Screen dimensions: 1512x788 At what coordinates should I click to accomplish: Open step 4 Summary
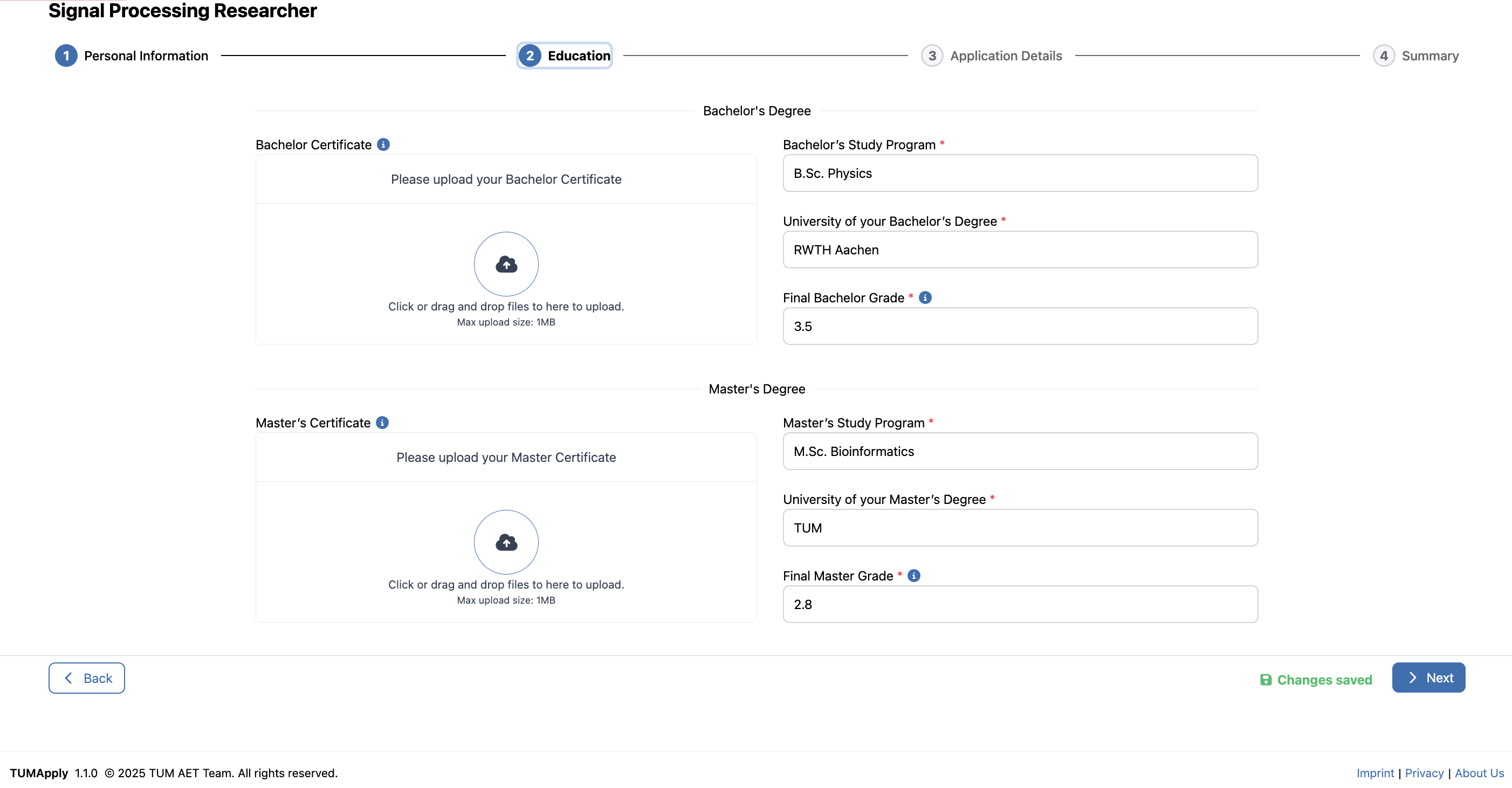point(1415,56)
